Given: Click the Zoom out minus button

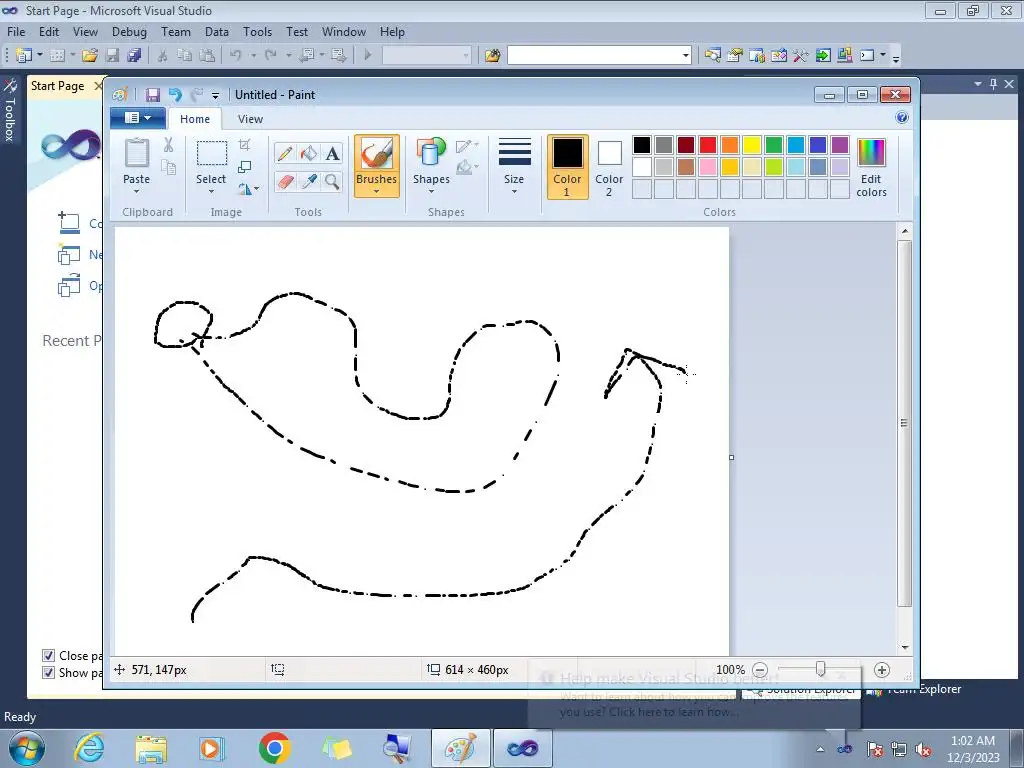Looking at the screenshot, I should (x=760, y=670).
